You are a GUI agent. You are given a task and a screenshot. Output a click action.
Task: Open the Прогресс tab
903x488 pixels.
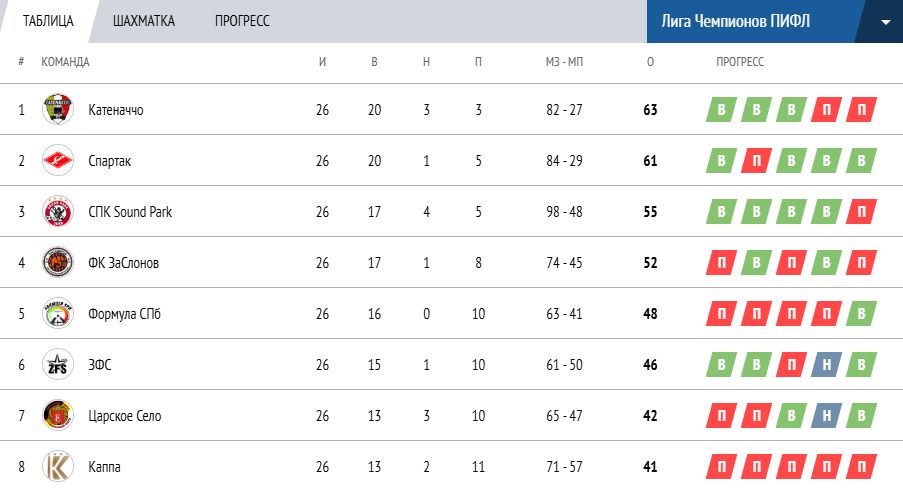241,21
